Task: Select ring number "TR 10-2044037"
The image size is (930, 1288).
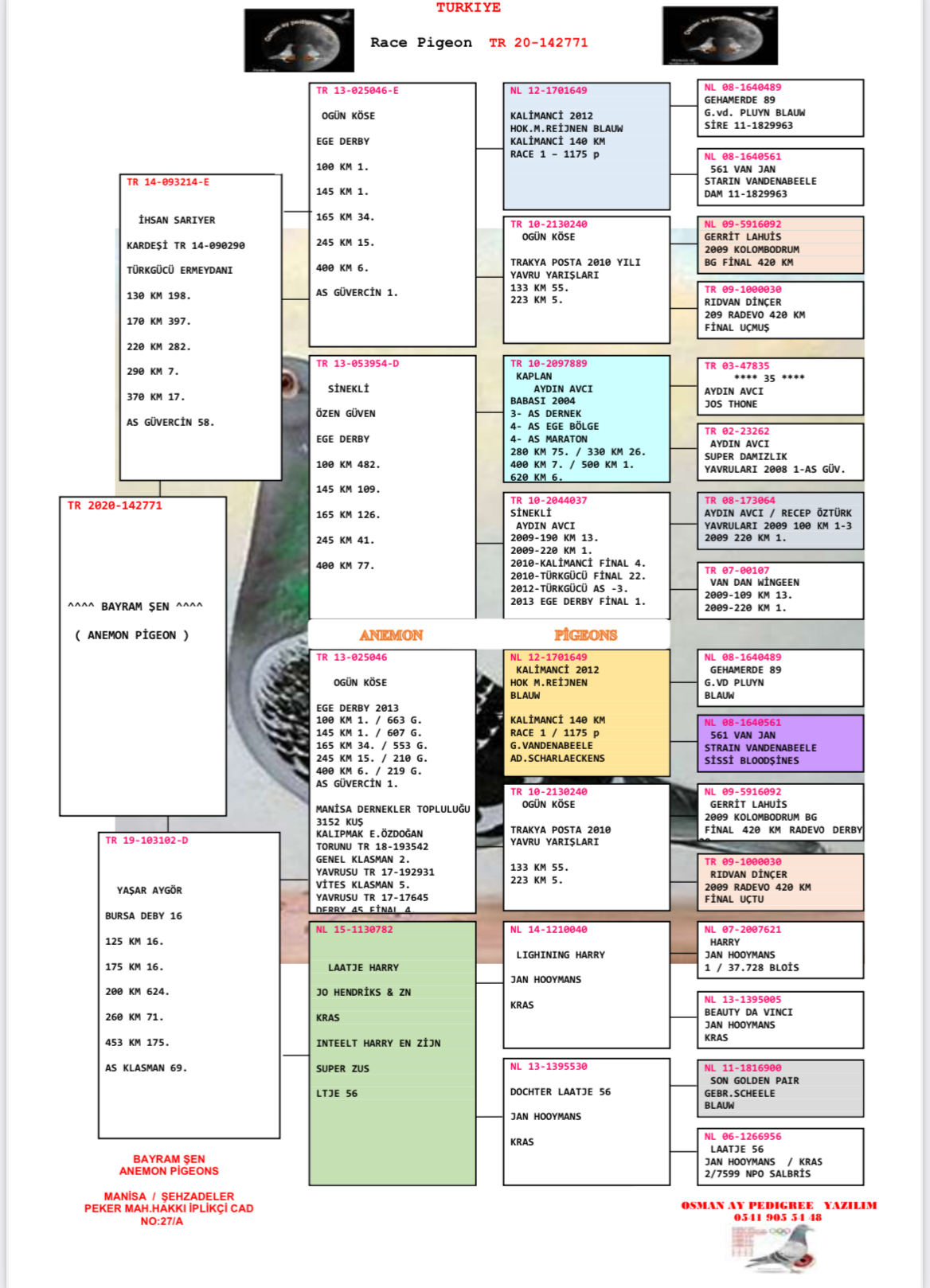Action: [549, 500]
